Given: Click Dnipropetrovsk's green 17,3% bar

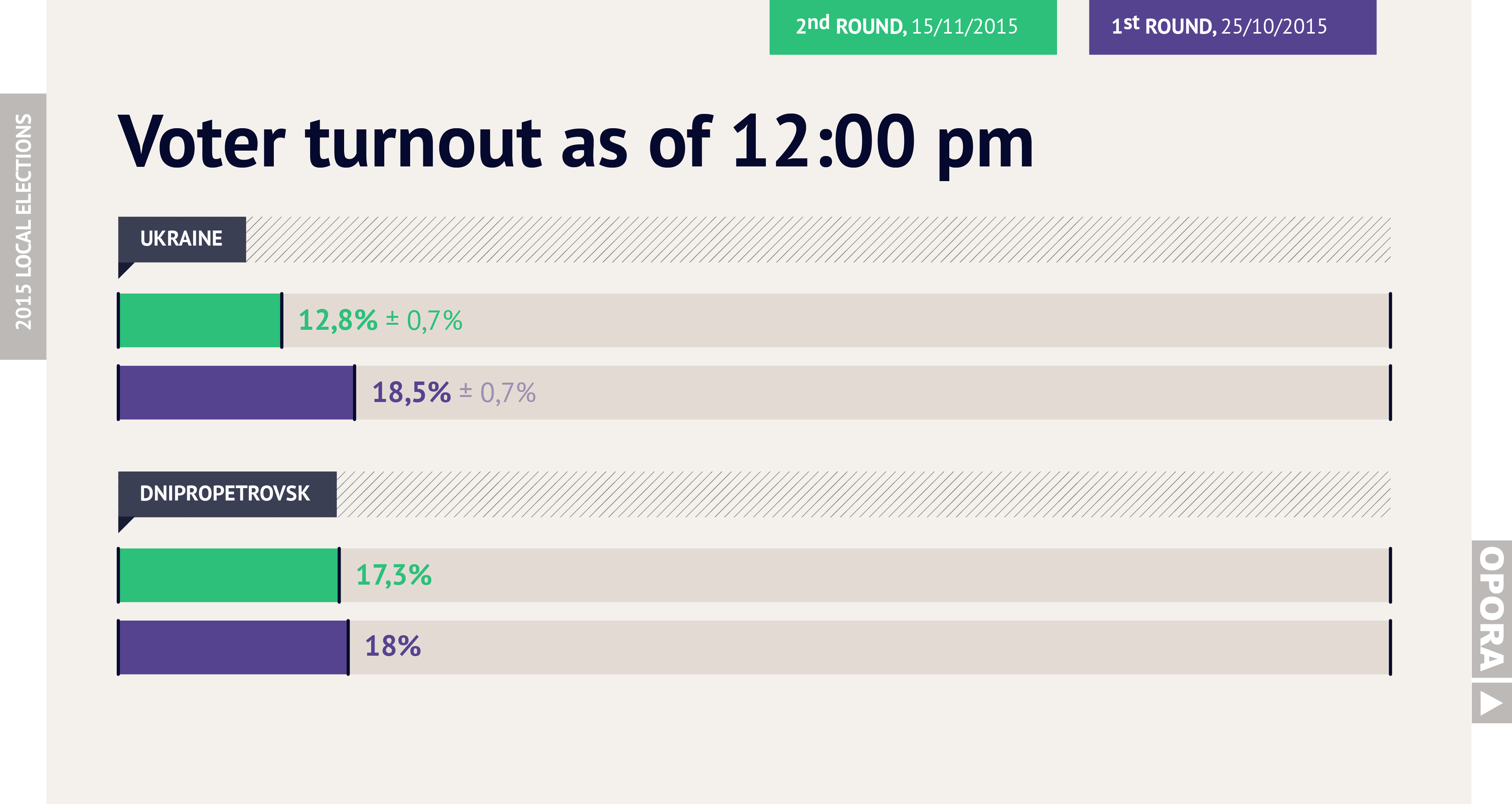Looking at the screenshot, I should [x=229, y=575].
